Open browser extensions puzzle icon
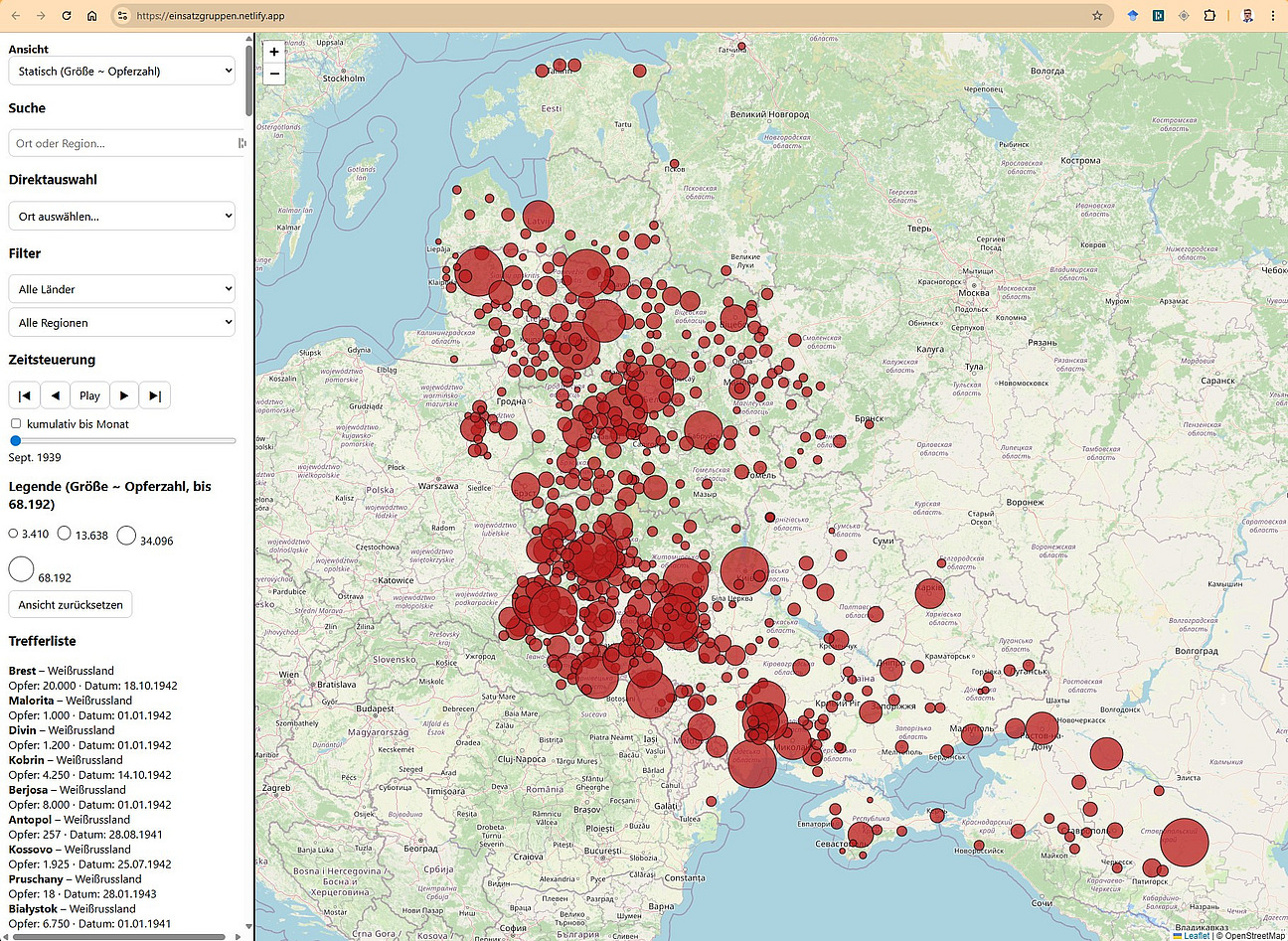The width and height of the screenshot is (1288, 941). (1209, 16)
